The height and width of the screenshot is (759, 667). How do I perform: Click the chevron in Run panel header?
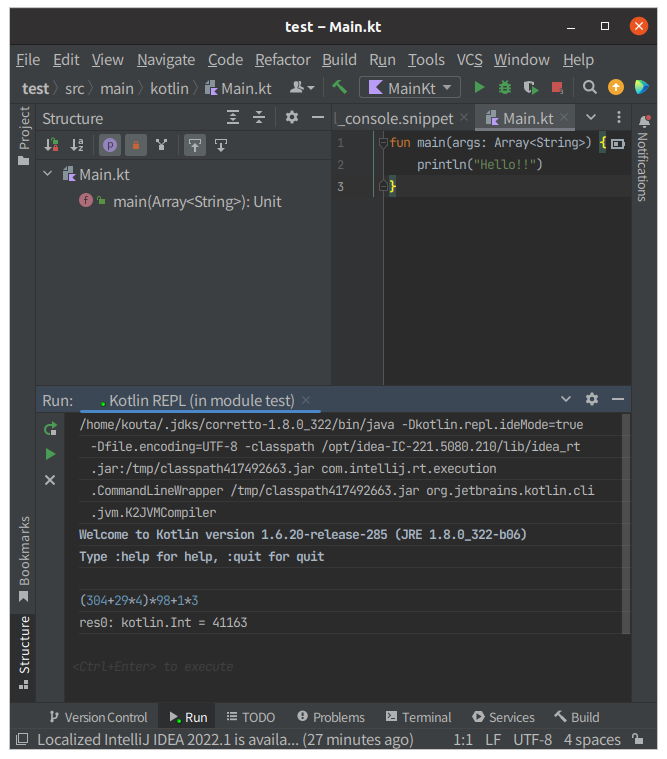(x=565, y=399)
